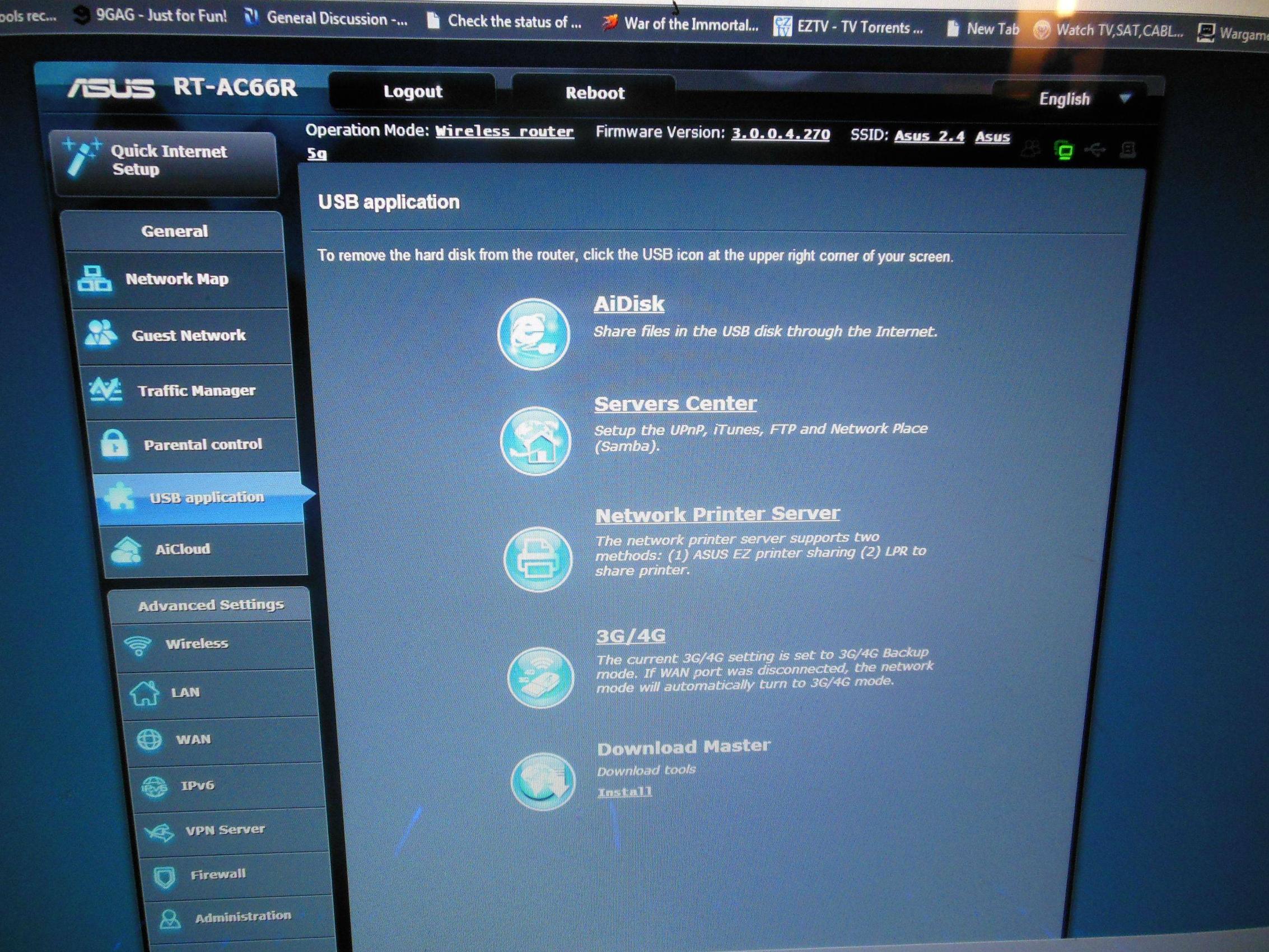Image resolution: width=1269 pixels, height=952 pixels.
Task: Click the Parental control padlock icon
Action: tap(114, 444)
